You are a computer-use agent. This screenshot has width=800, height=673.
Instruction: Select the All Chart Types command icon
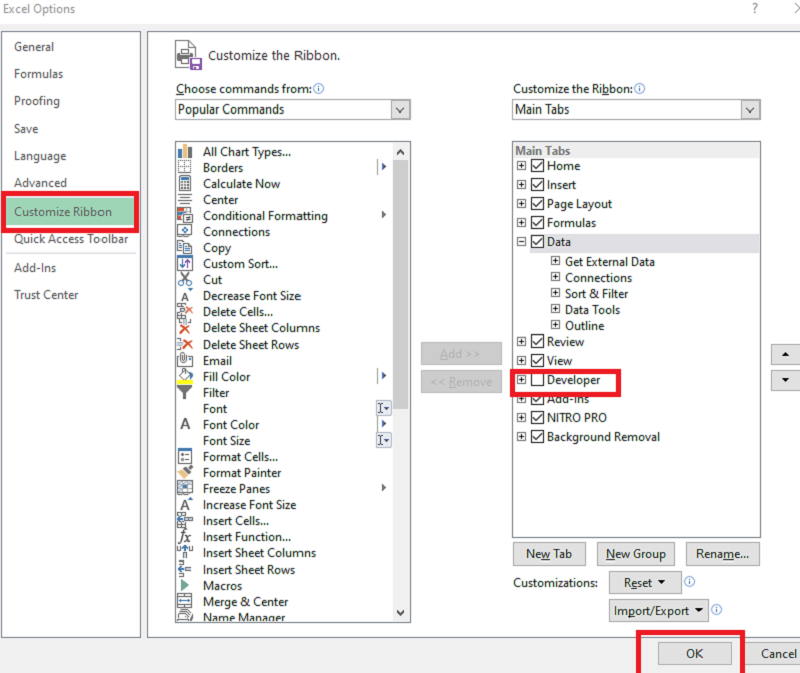(185, 152)
